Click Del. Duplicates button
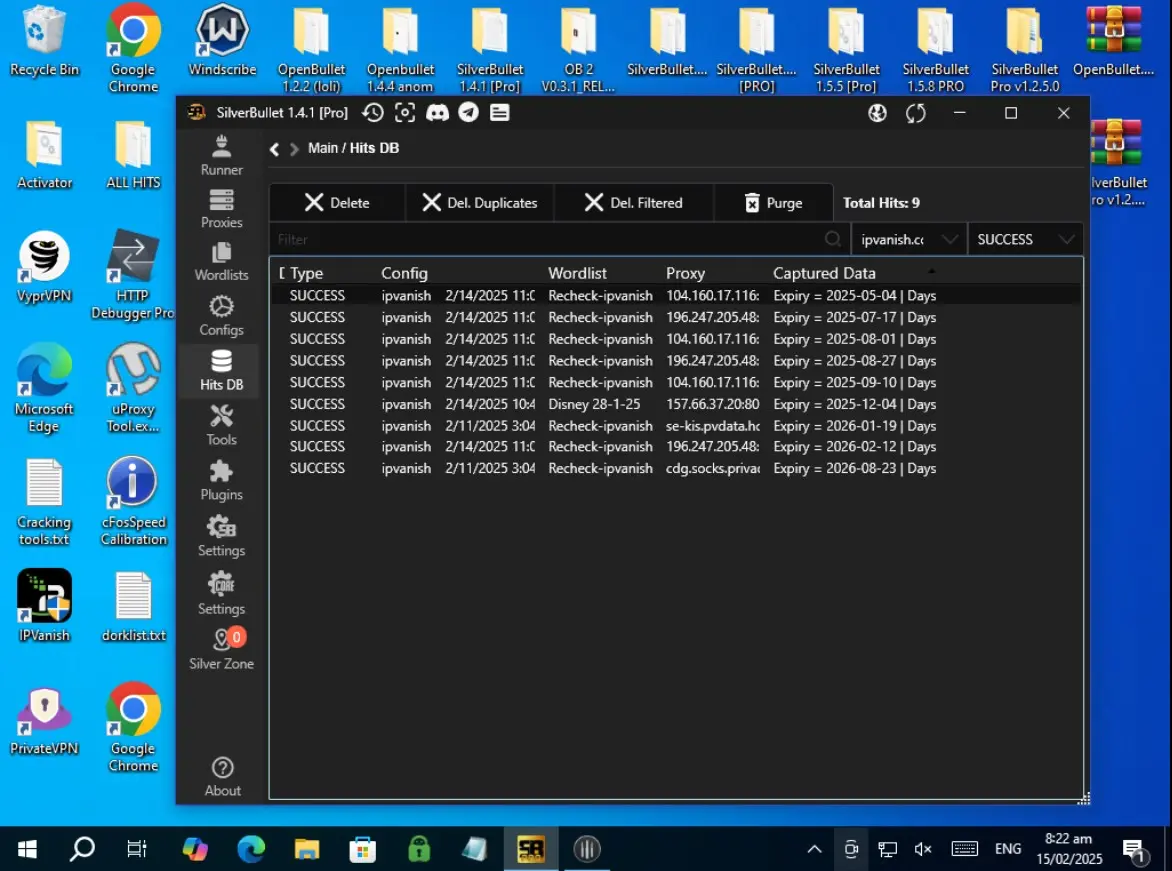The height and width of the screenshot is (871, 1172). tap(480, 203)
